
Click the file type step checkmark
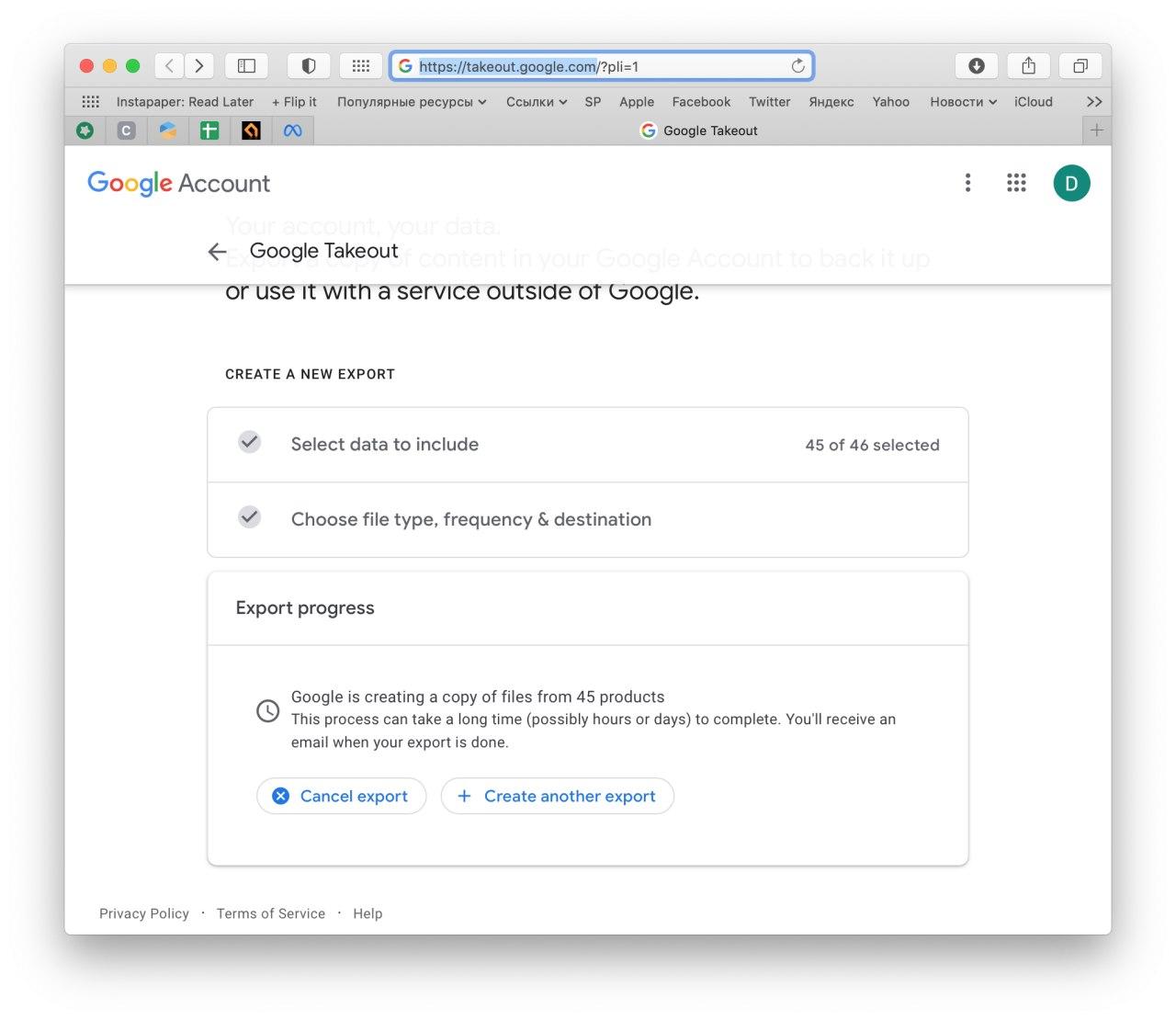249,517
